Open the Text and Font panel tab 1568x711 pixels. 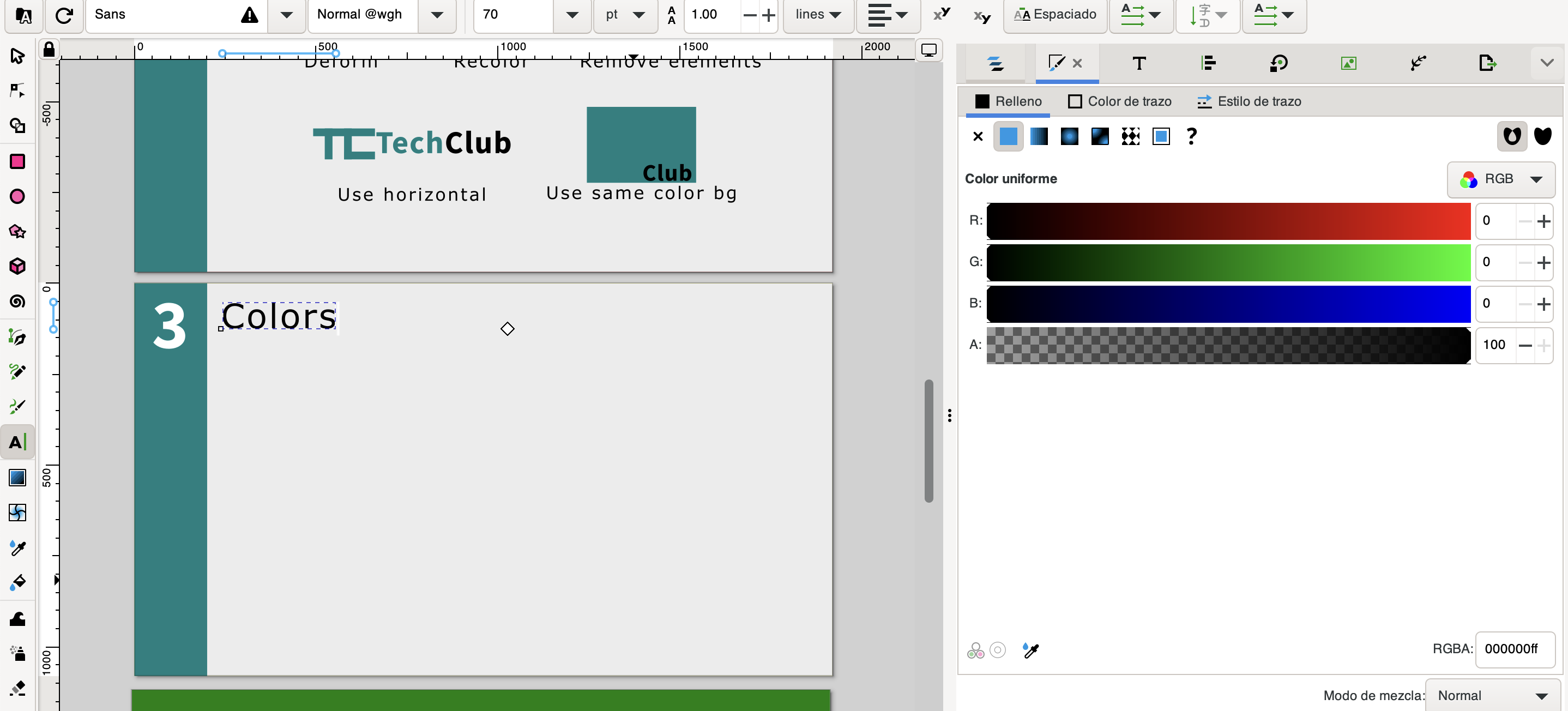[1139, 63]
